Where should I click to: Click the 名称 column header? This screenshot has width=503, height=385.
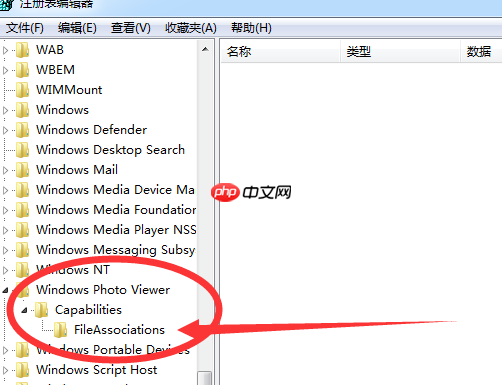coord(280,52)
